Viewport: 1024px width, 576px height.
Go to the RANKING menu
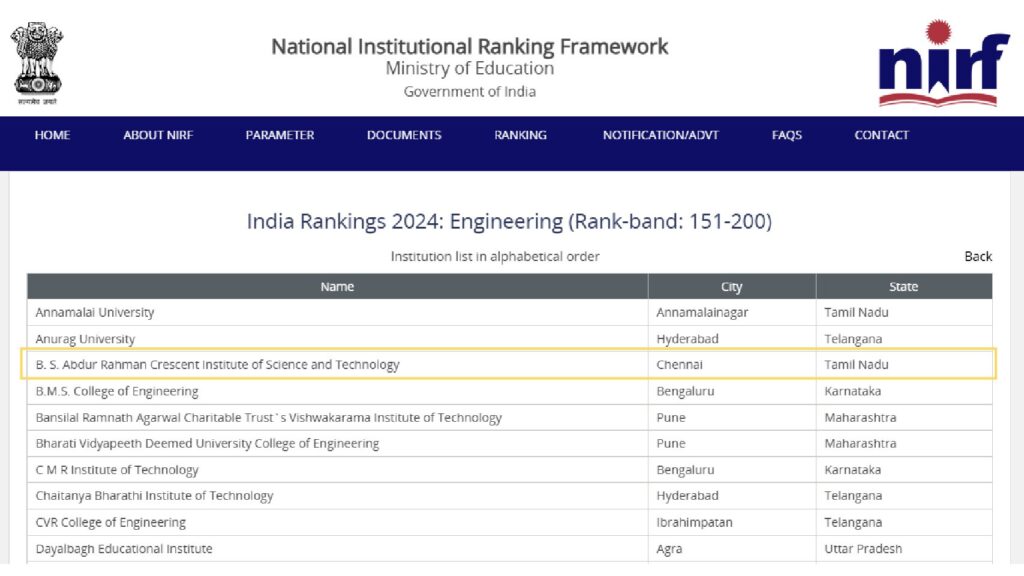(520, 135)
